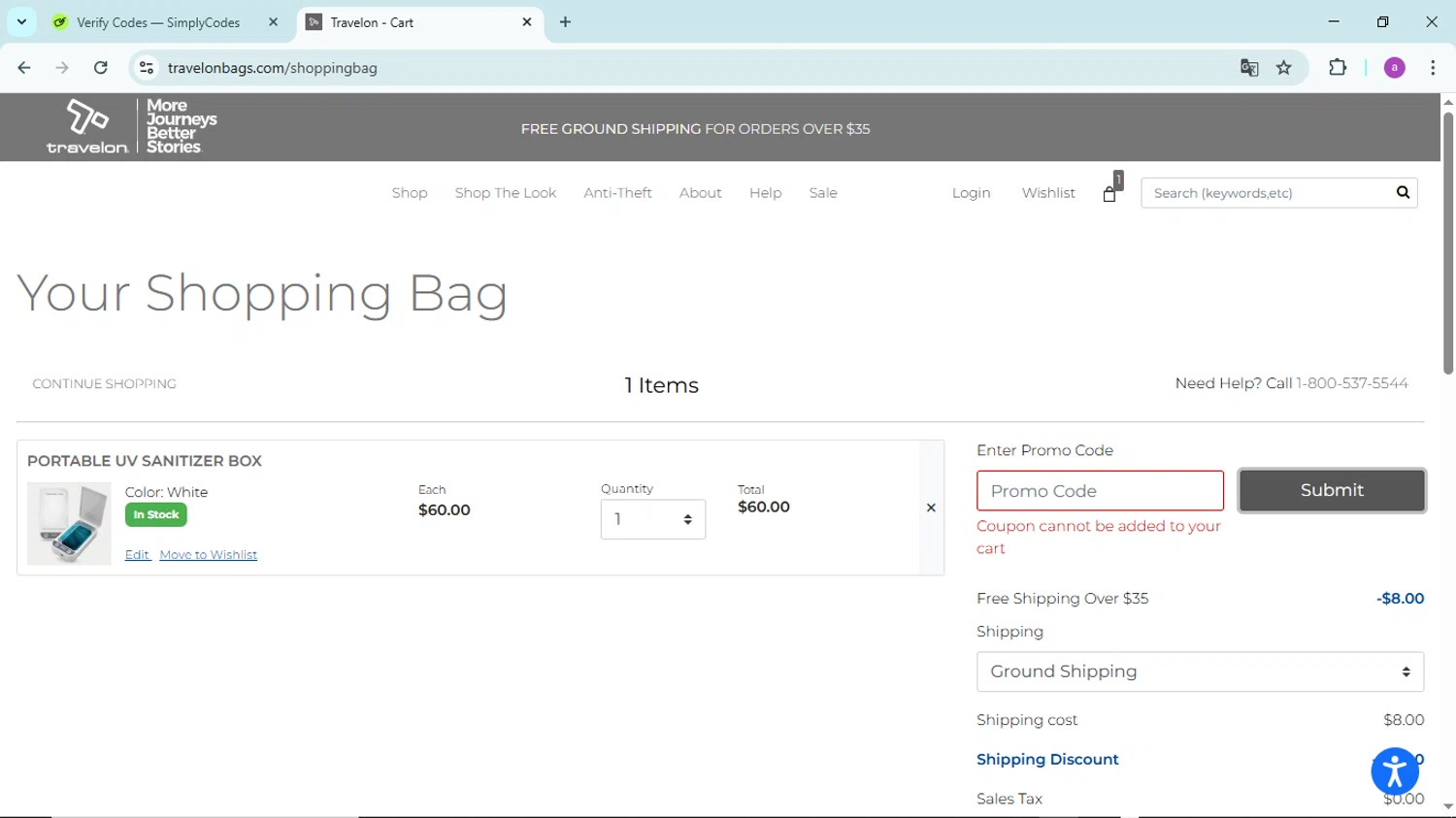Image resolution: width=1456 pixels, height=818 pixels.
Task: Click the Portable UV Sanitizer Box title
Action: pyautogui.click(x=145, y=461)
